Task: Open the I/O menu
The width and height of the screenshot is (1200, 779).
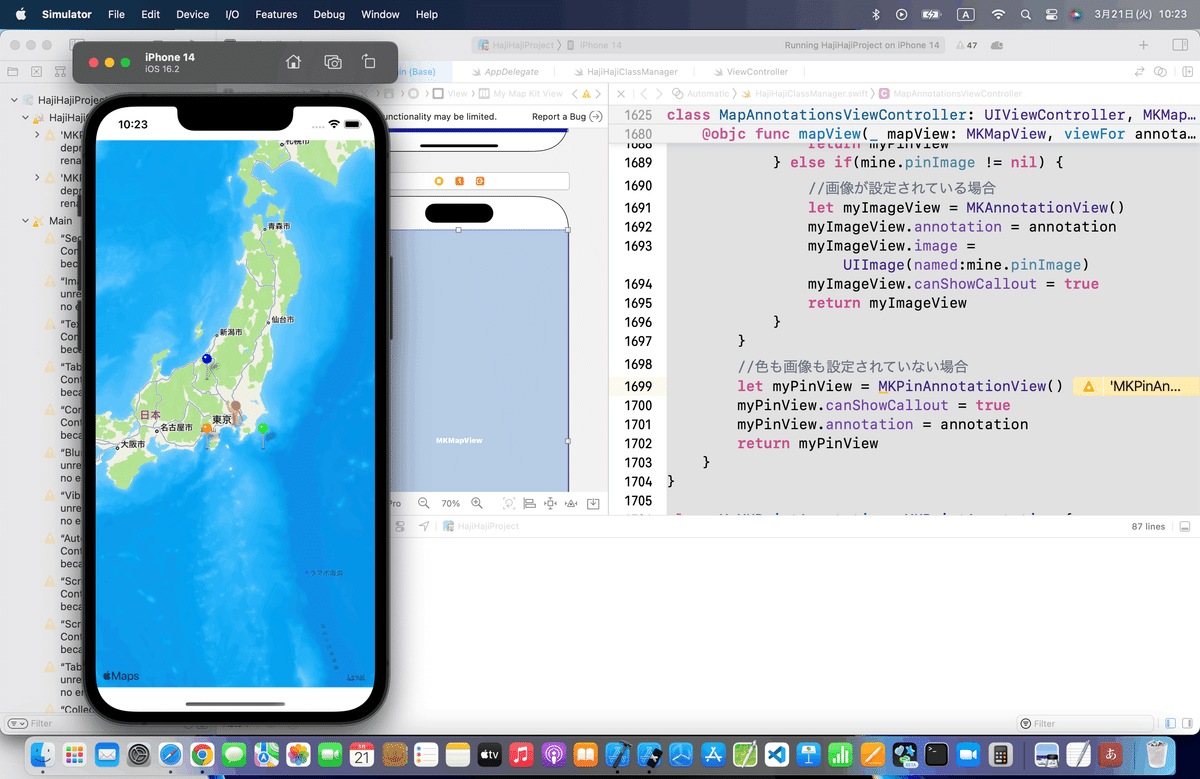Action: [232, 14]
